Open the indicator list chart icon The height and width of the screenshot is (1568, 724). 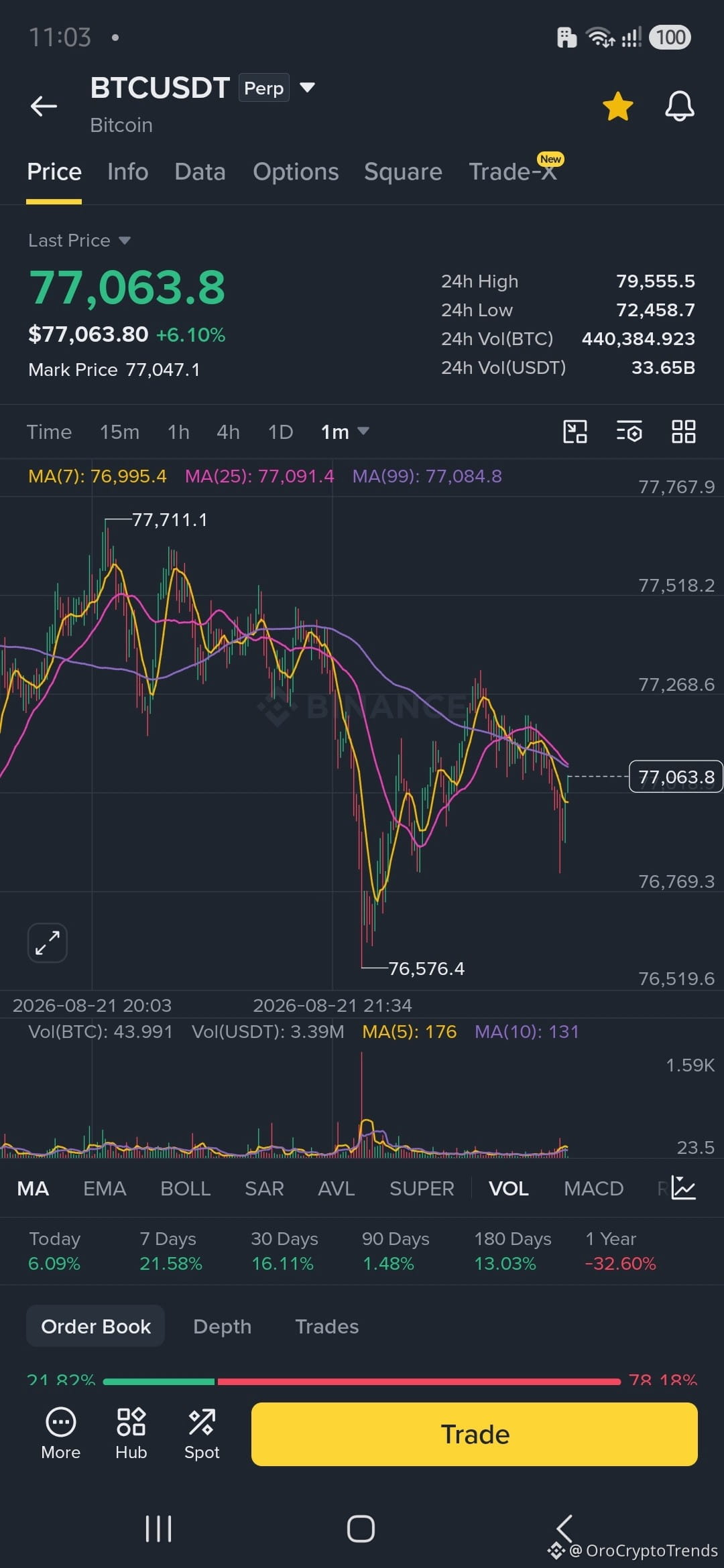[684, 1188]
